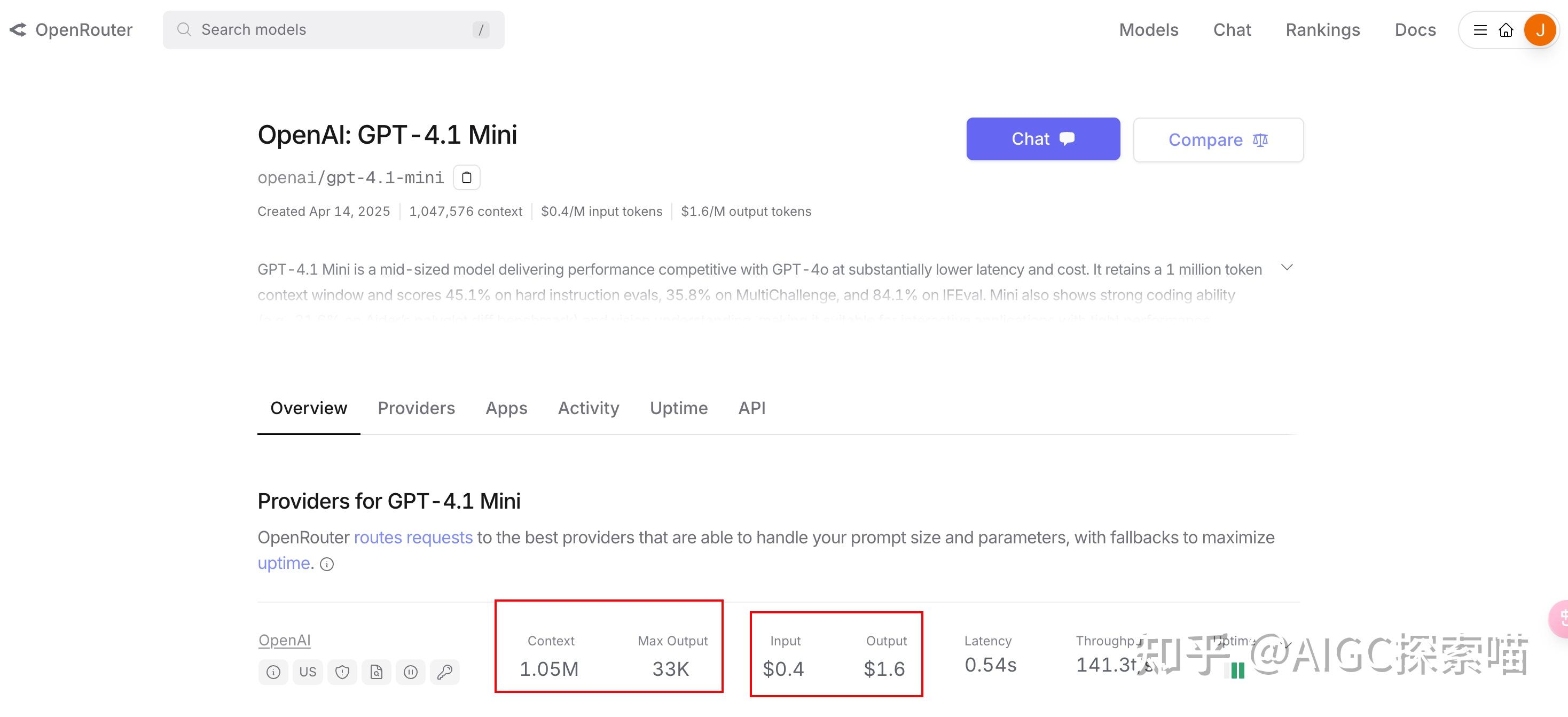Open the home icon in top bar
1568x717 pixels.
coord(1506,30)
